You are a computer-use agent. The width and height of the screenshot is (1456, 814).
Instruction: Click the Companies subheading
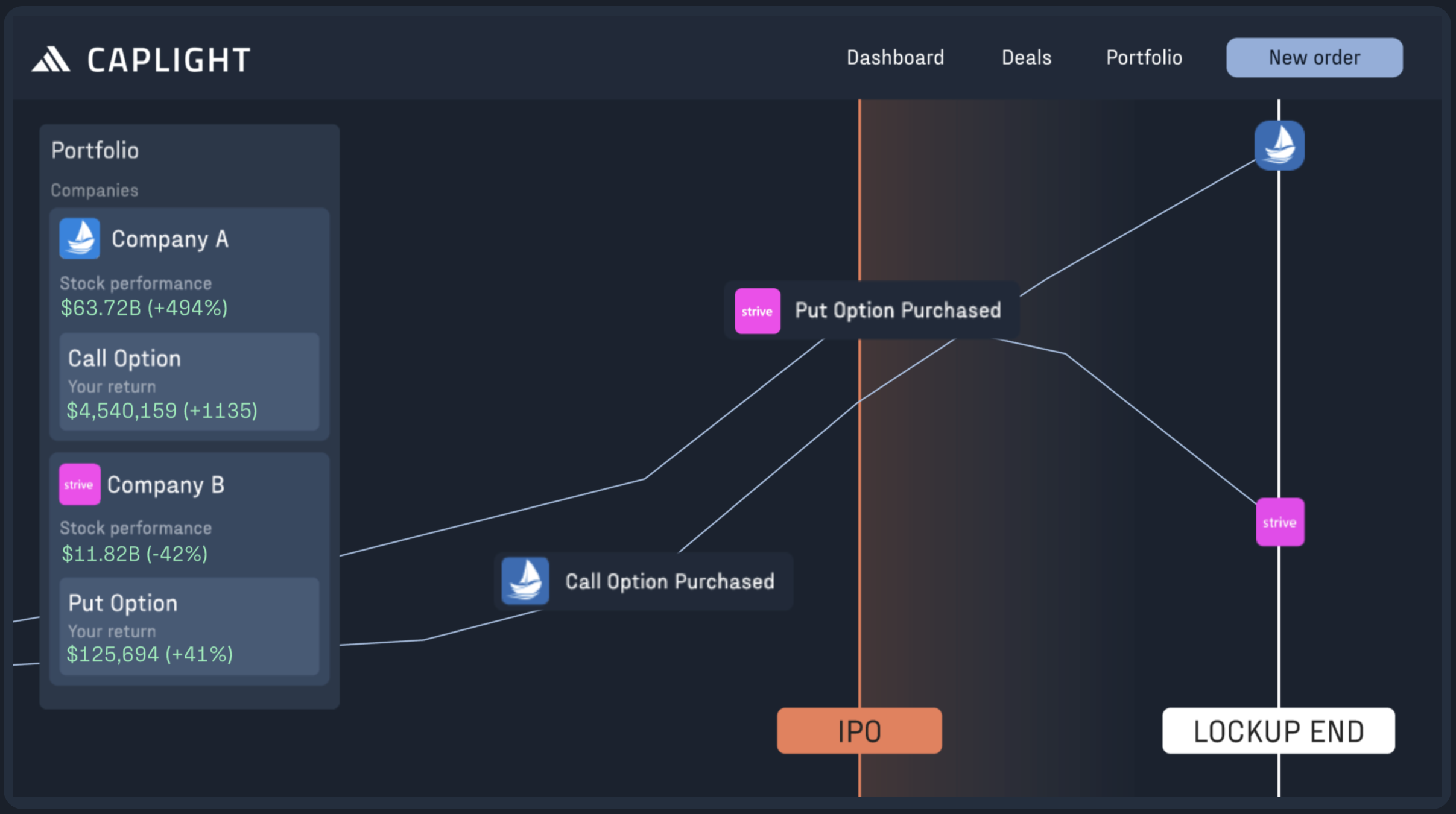[x=95, y=191]
